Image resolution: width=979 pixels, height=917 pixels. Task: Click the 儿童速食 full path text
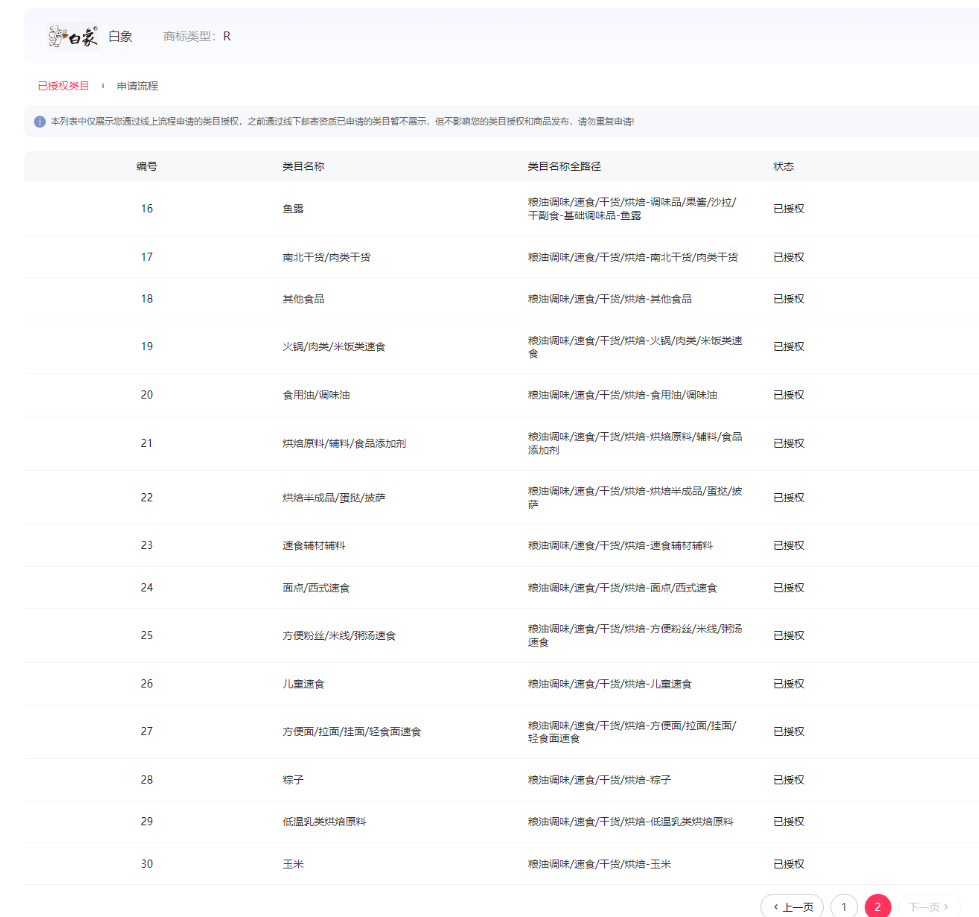[609, 684]
